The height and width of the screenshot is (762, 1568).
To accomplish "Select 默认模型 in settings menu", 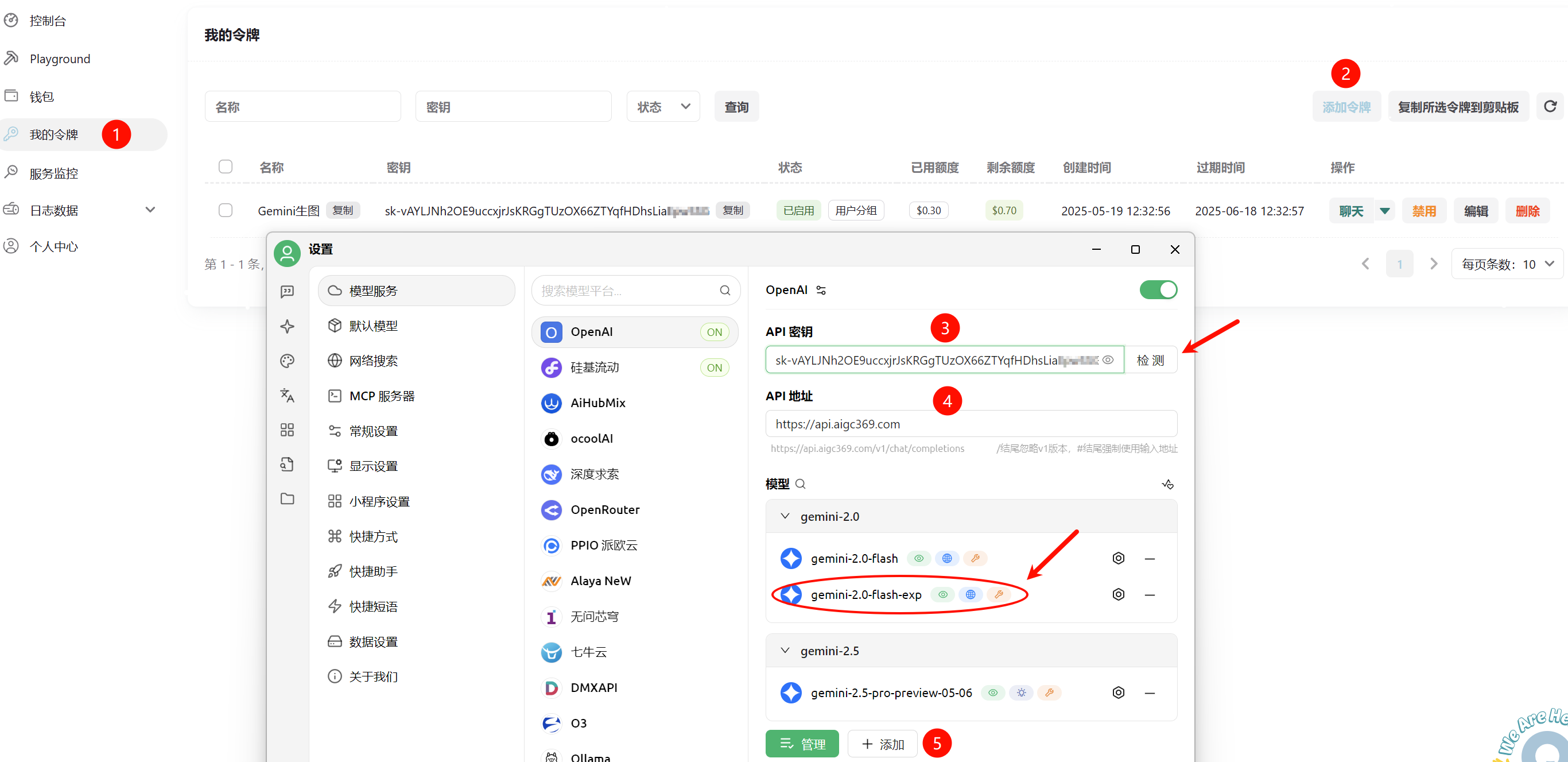I will point(373,326).
